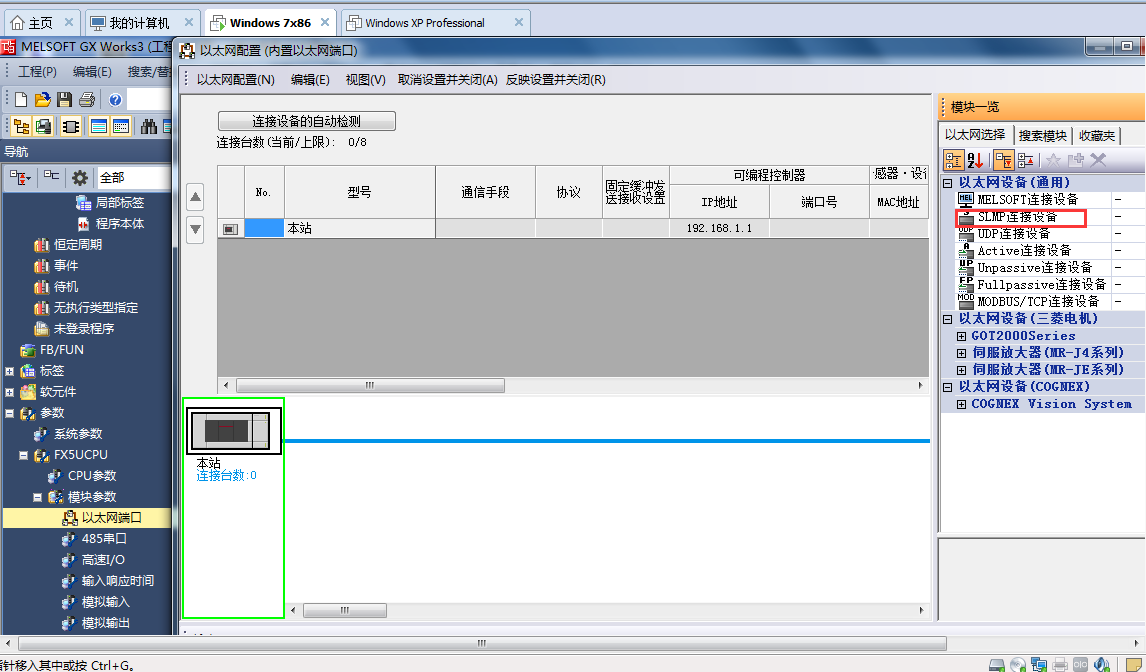Select MODBUS/TCP连接设备 item
Image resolution: width=1146 pixels, height=672 pixels.
click(1037, 301)
